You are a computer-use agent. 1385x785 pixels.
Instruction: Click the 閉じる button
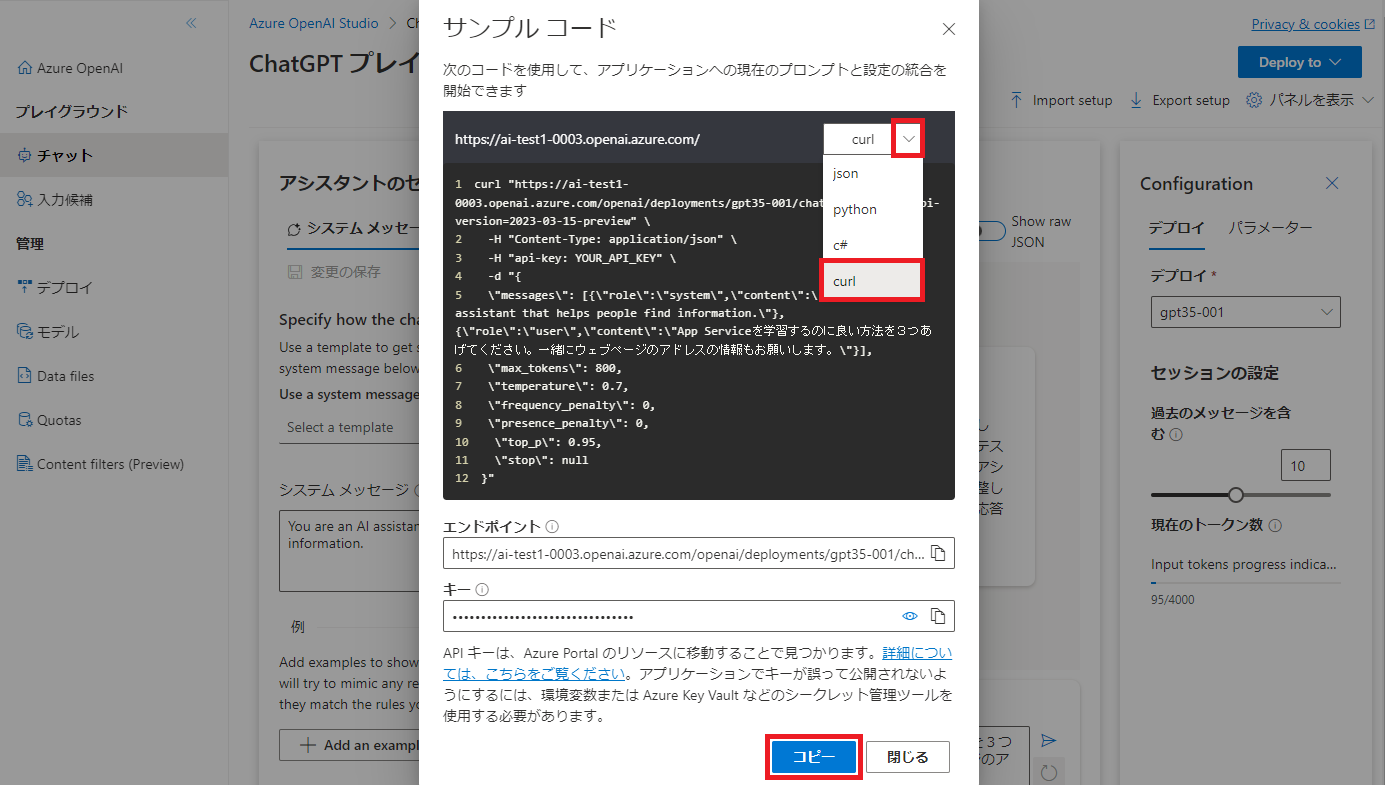908,757
